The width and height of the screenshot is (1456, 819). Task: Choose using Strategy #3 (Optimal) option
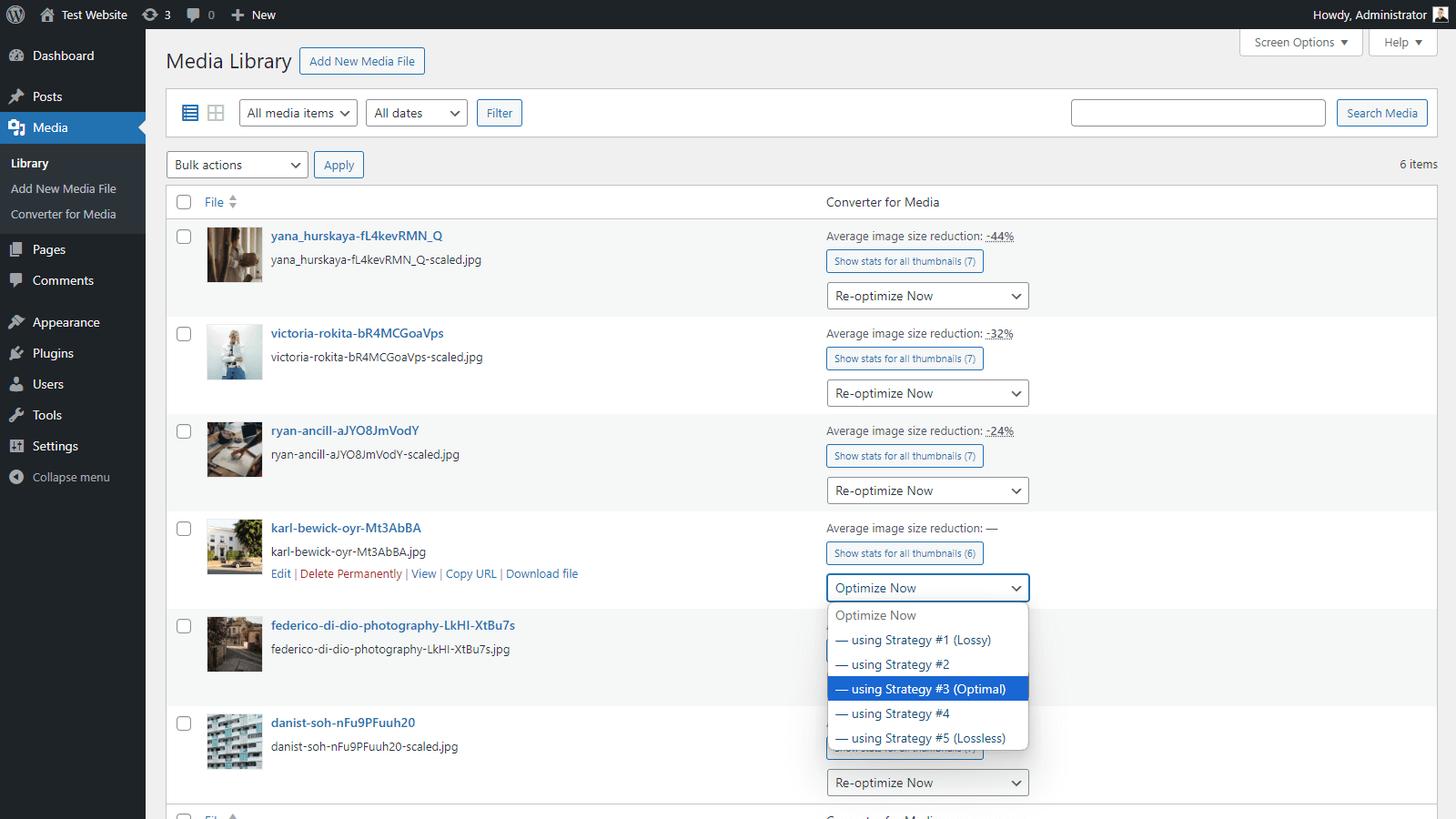927,689
